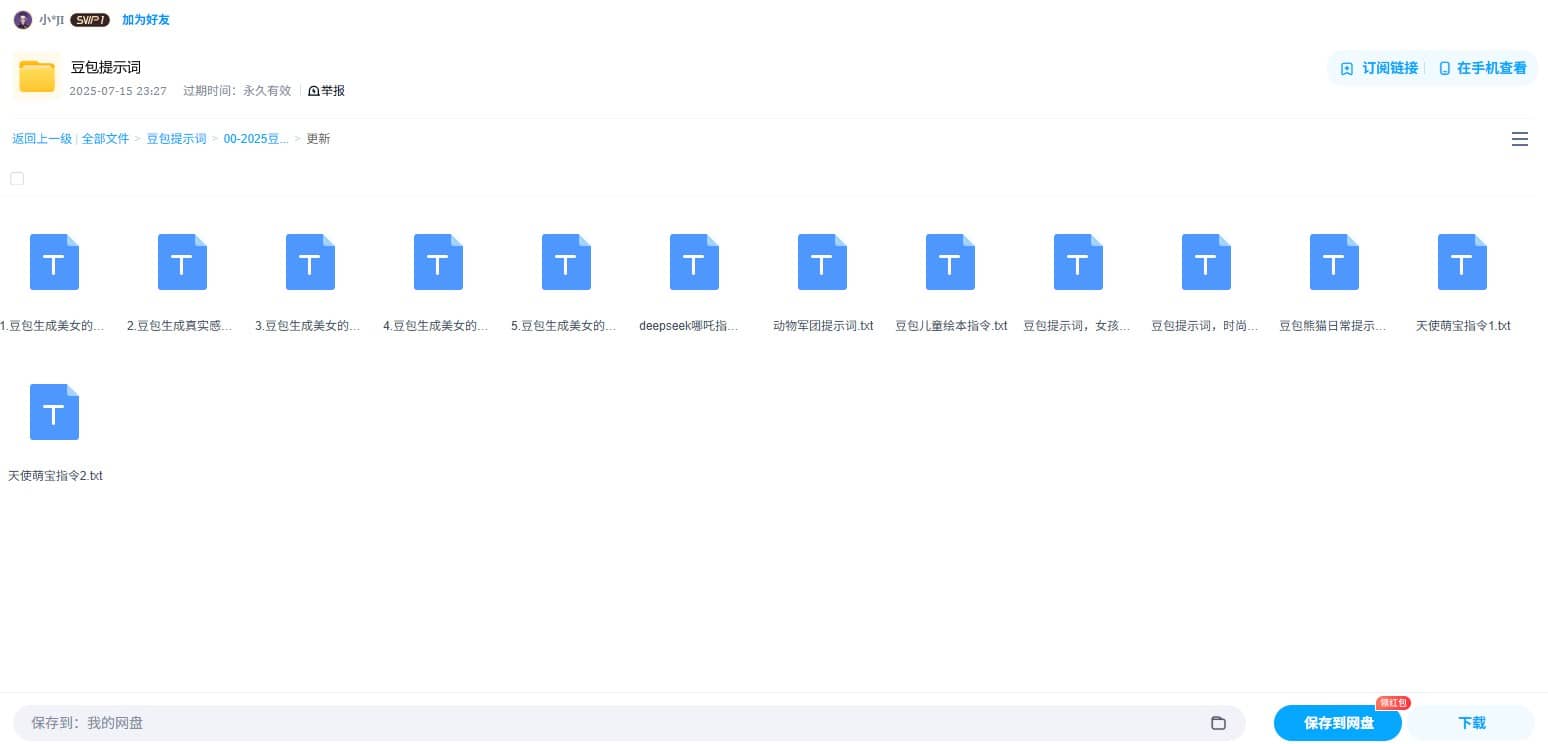Image resolution: width=1548 pixels, height=744 pixels.
Task: Click the 下载 button
Action: 1471,723
